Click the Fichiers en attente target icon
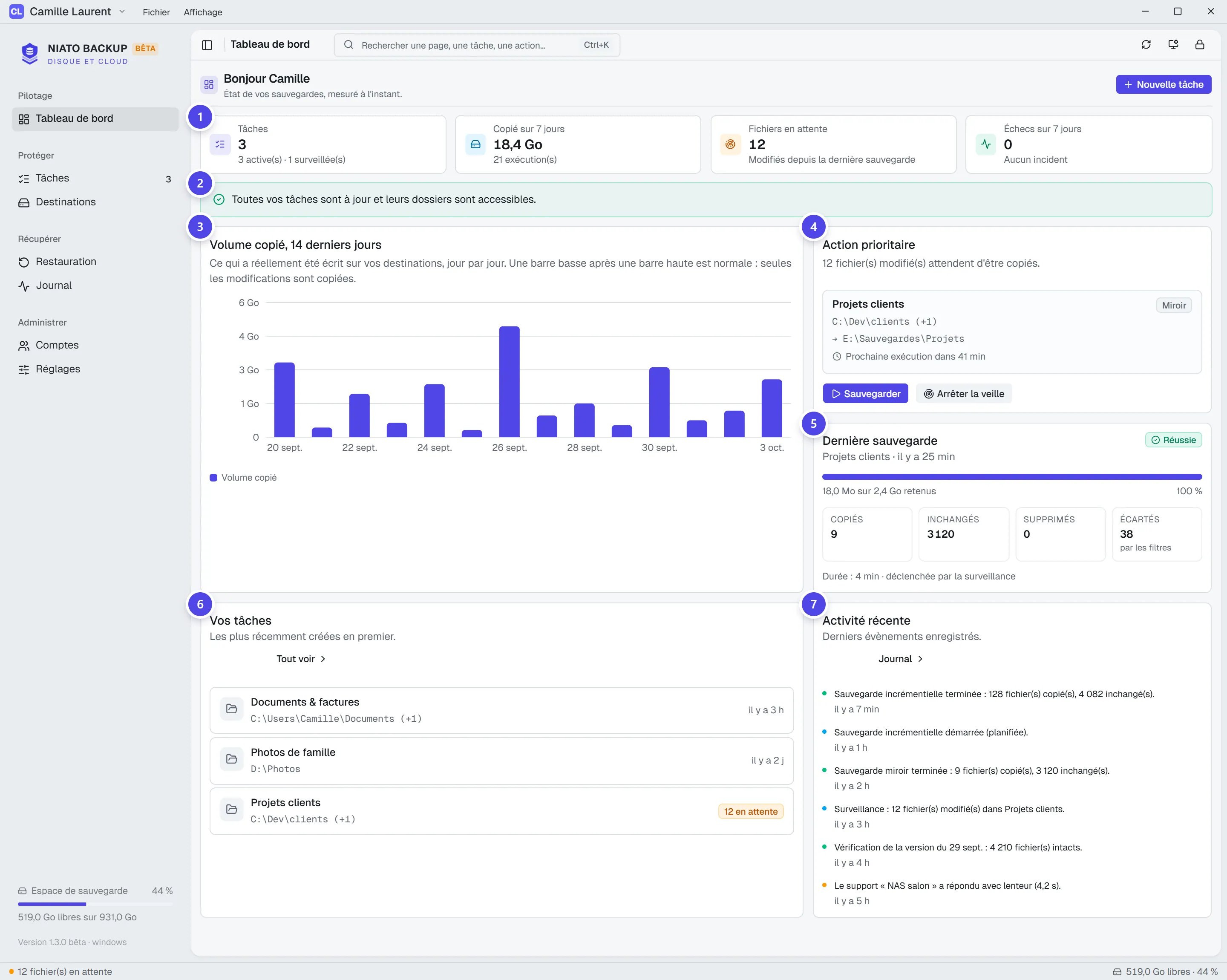 (731, 144)
